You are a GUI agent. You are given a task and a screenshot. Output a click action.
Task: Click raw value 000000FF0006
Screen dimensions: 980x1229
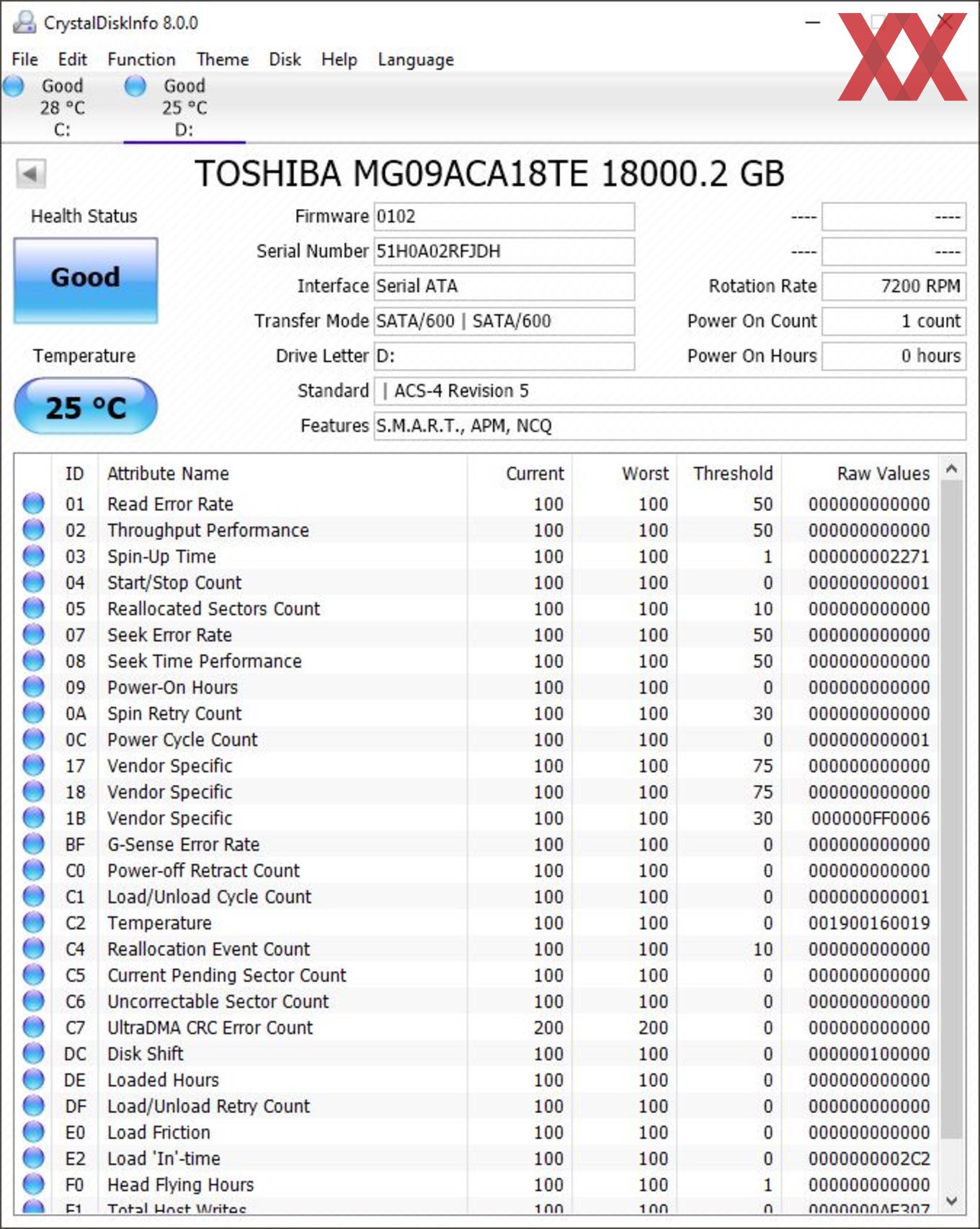click(x=870, y=818)
